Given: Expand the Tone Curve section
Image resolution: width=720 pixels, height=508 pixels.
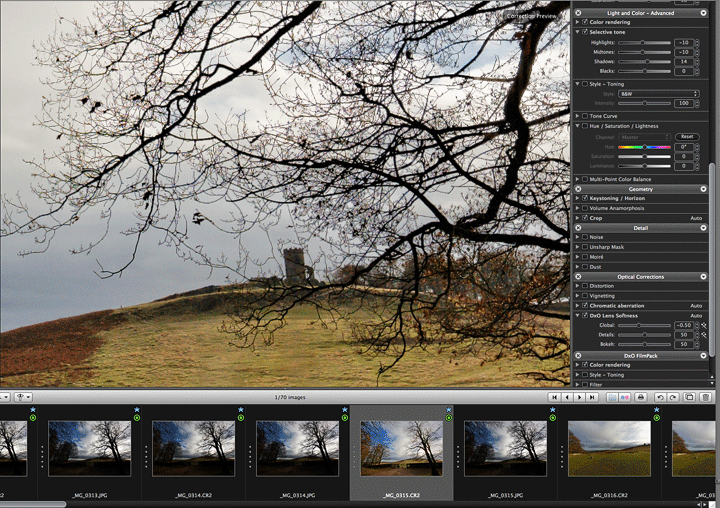Looking at the screenshot, I should coord(578,116).
